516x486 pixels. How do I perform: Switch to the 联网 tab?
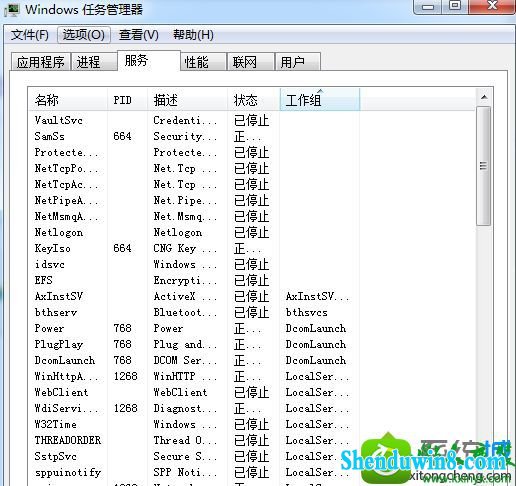[x=251, y=62]
